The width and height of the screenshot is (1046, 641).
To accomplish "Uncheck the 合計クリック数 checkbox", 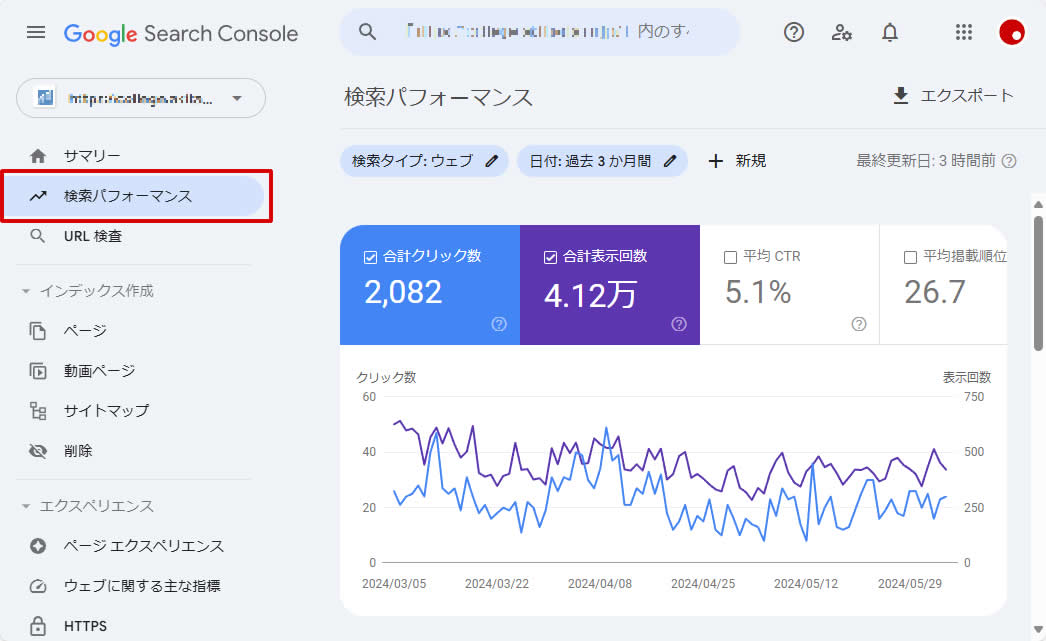I will coord(370,257).
